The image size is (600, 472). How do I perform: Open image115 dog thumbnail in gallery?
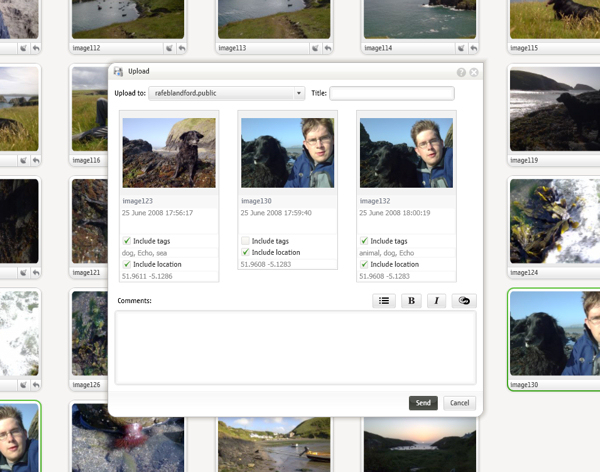pos(555,19)
